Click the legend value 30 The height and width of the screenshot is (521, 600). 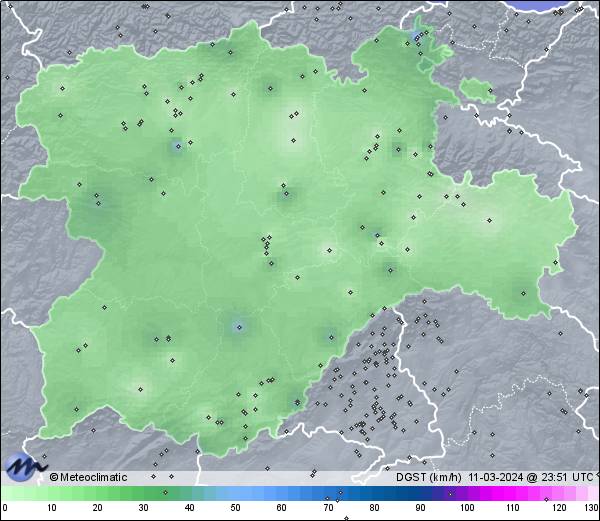143,508
